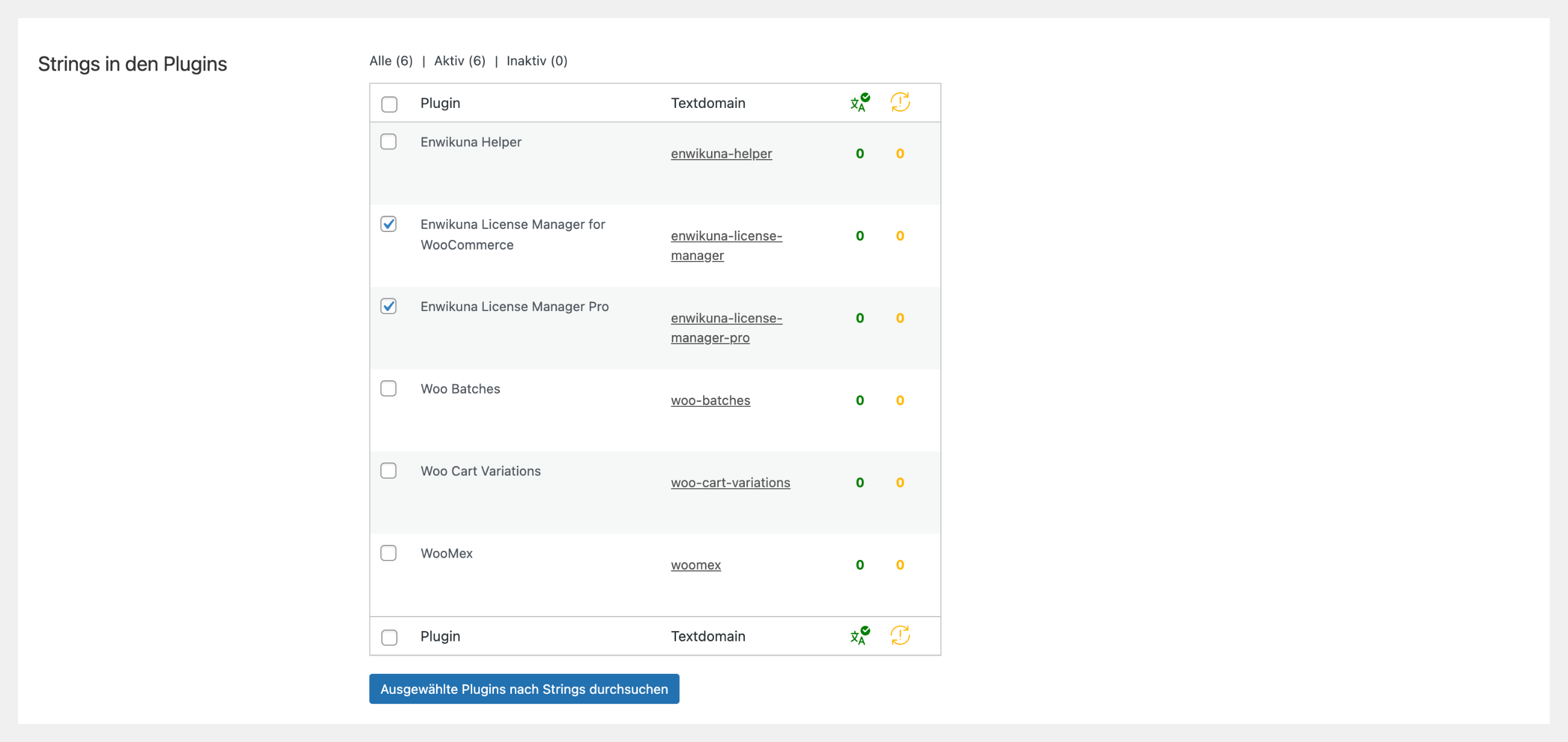Image resolution: width=1568 pixels, height=742 pixels.
Task: Check the Woo Cart Variations checkbox
Action: tap(388, 471)
